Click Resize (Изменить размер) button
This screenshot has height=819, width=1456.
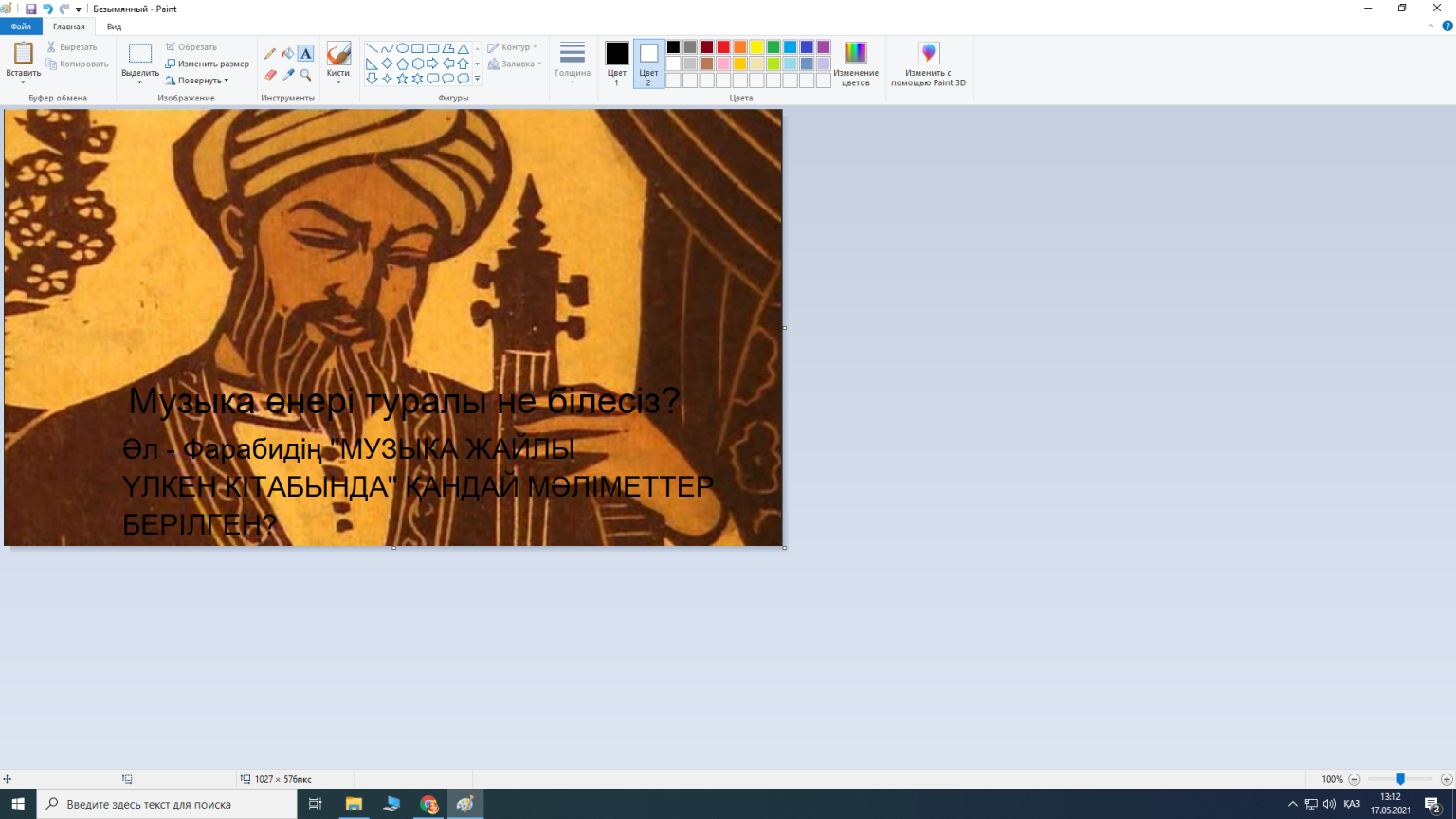tap(208, 64)
